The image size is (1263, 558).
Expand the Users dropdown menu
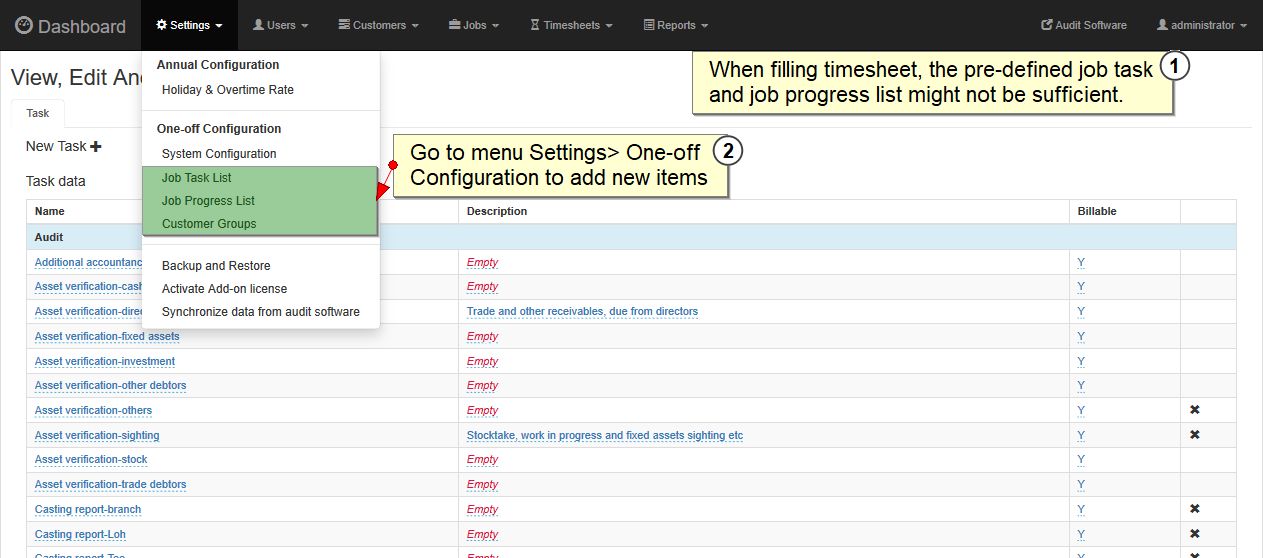[280, 25]
